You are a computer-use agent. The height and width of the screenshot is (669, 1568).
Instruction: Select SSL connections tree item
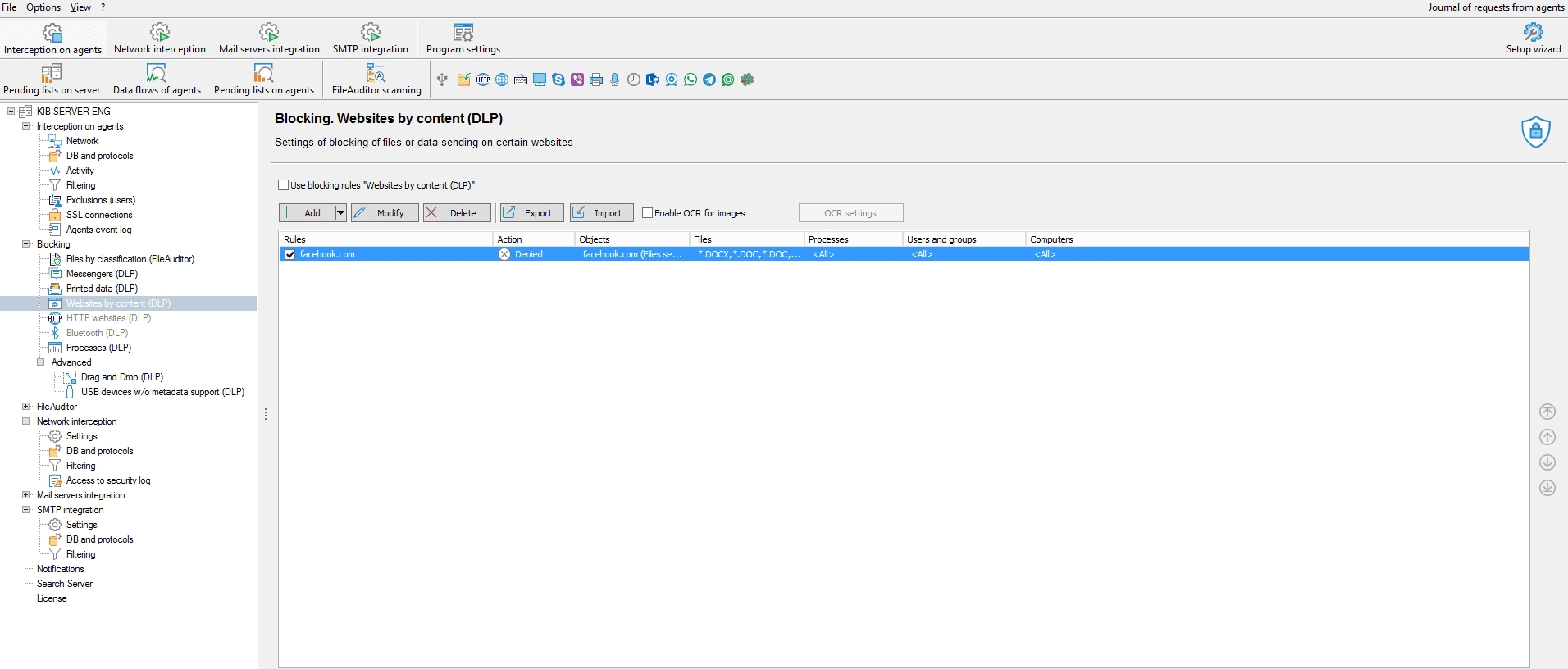(99, 215)
